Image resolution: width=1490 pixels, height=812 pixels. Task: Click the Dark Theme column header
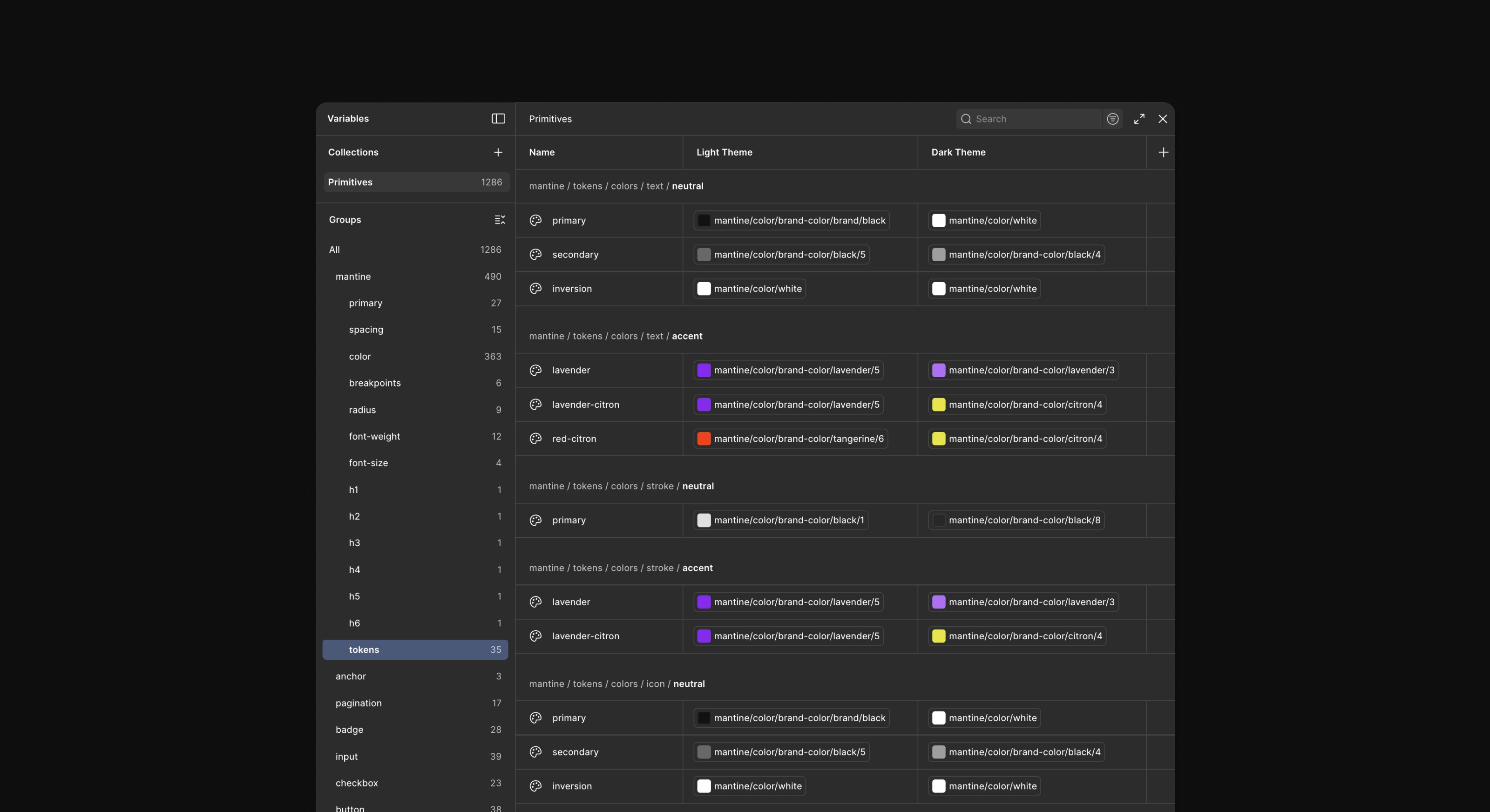pyautogui.click(x=958, y=152)
